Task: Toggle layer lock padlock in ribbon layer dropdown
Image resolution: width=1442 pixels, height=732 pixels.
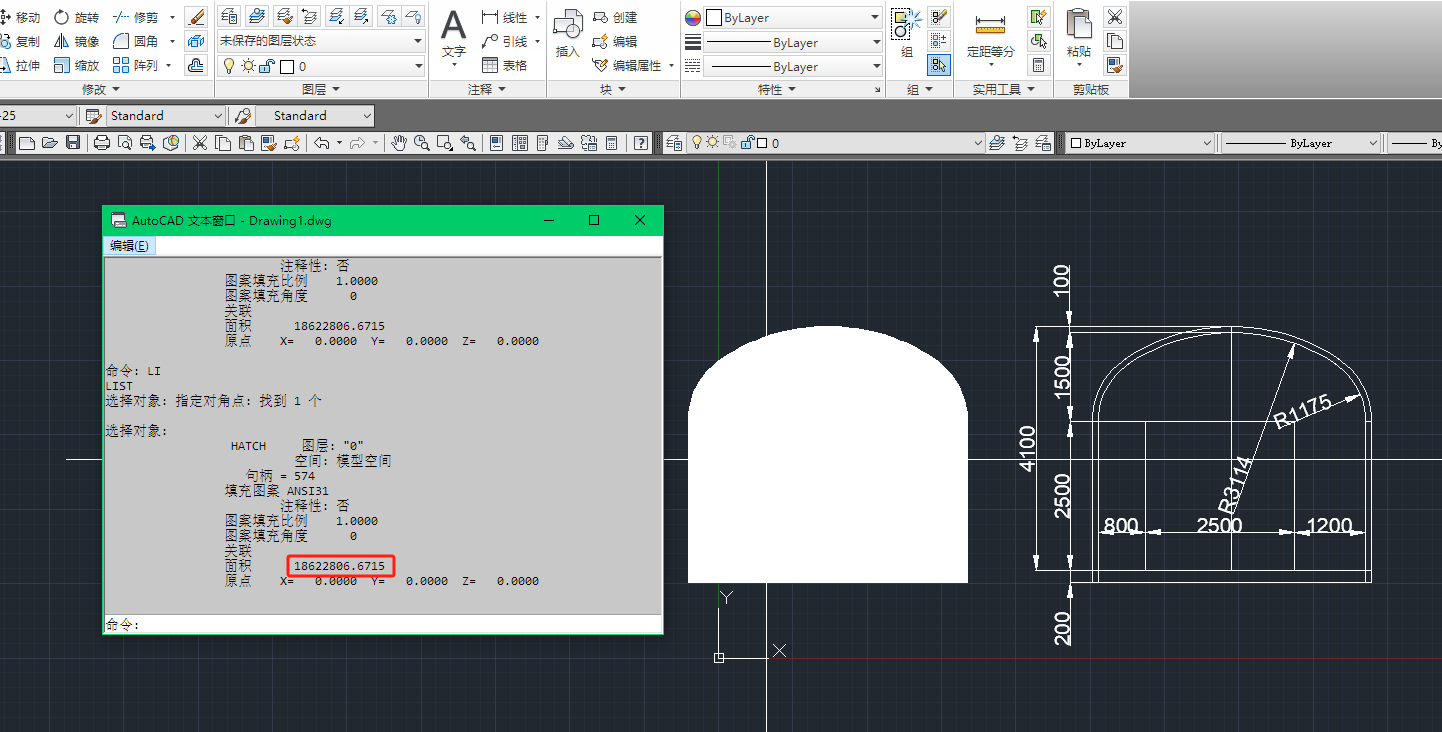Action: point(266,66)
